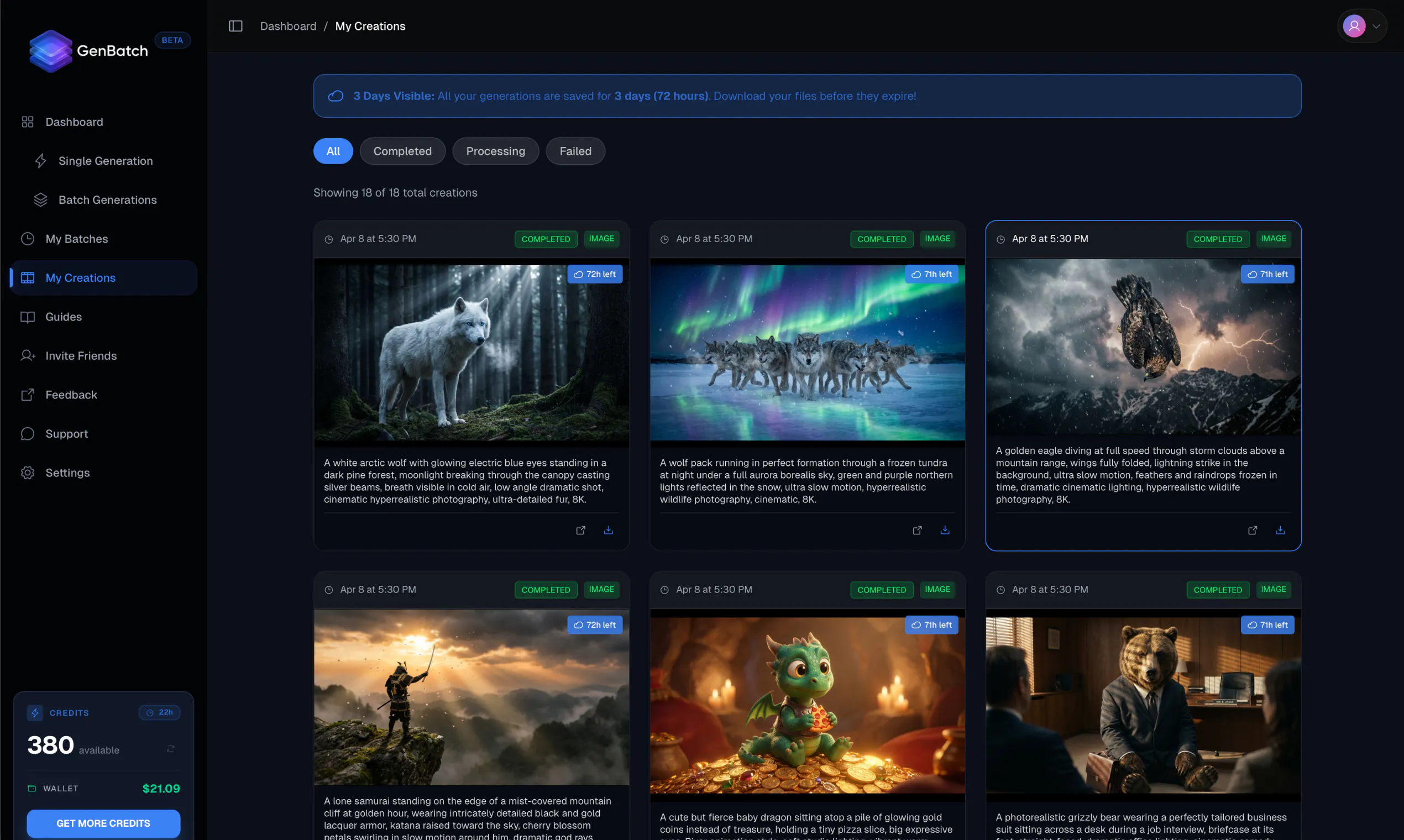Open Guides from the sidebar

[103, 317]
